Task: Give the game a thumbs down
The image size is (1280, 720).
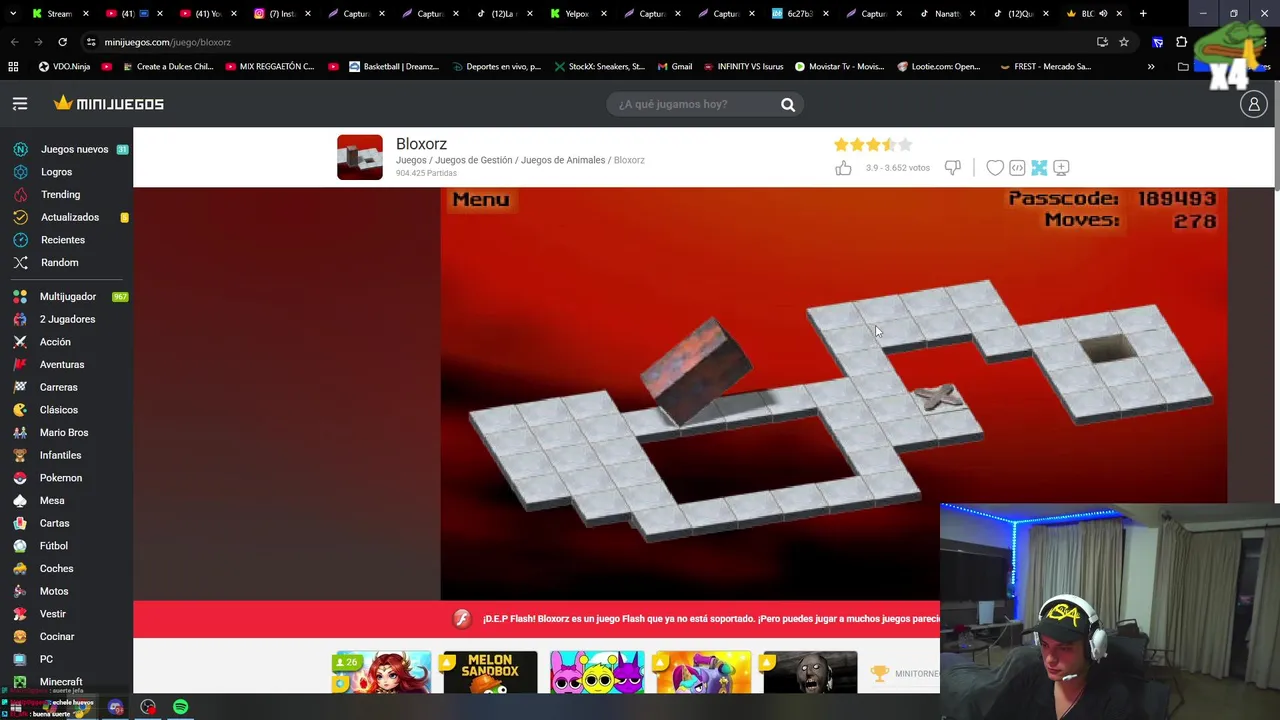Action: pyautogui.click(x=953, y=168)
